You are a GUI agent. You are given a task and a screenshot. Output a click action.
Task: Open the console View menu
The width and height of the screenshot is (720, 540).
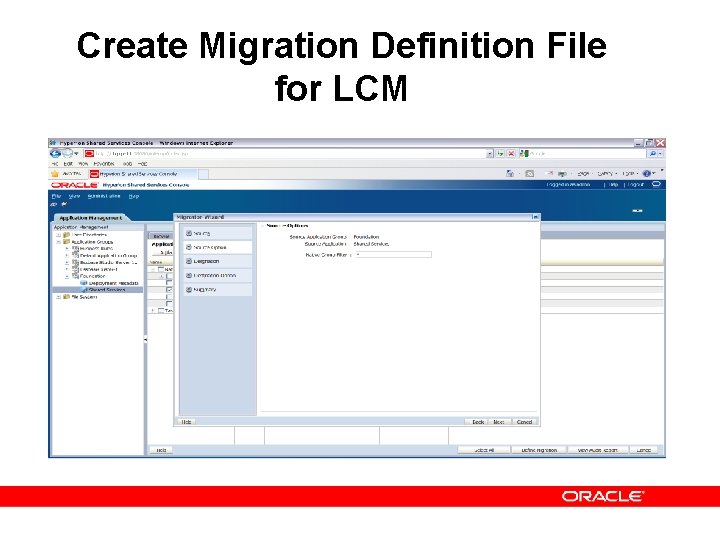[x=74, y=196]
